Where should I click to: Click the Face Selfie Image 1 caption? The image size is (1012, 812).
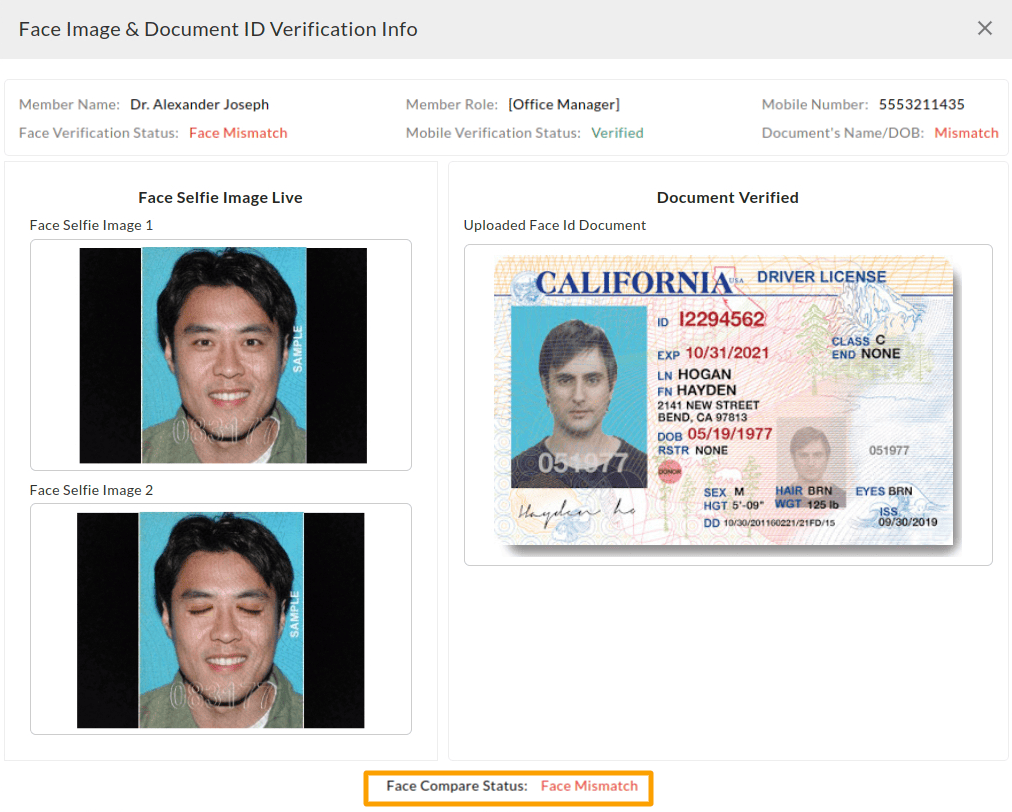coord(93,224)
